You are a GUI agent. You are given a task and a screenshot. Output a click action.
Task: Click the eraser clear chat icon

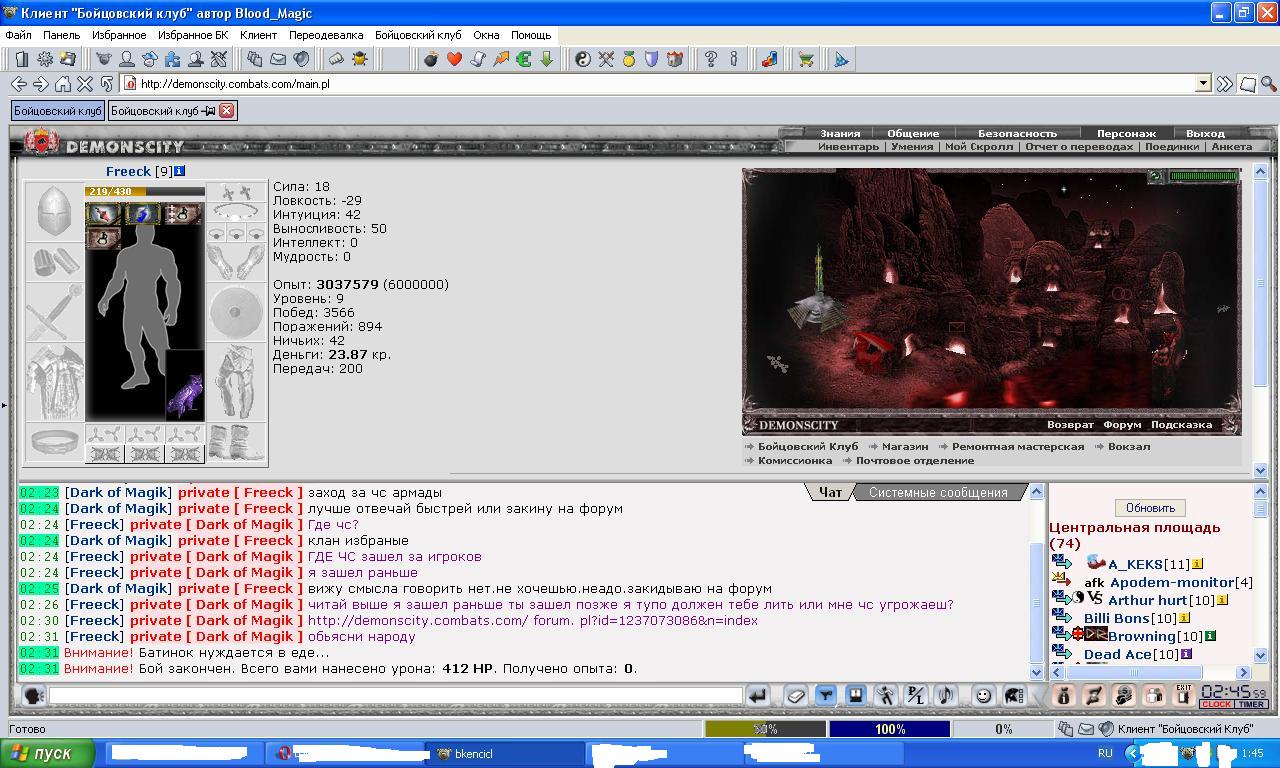pyautogui.click(x=795, y=695)
